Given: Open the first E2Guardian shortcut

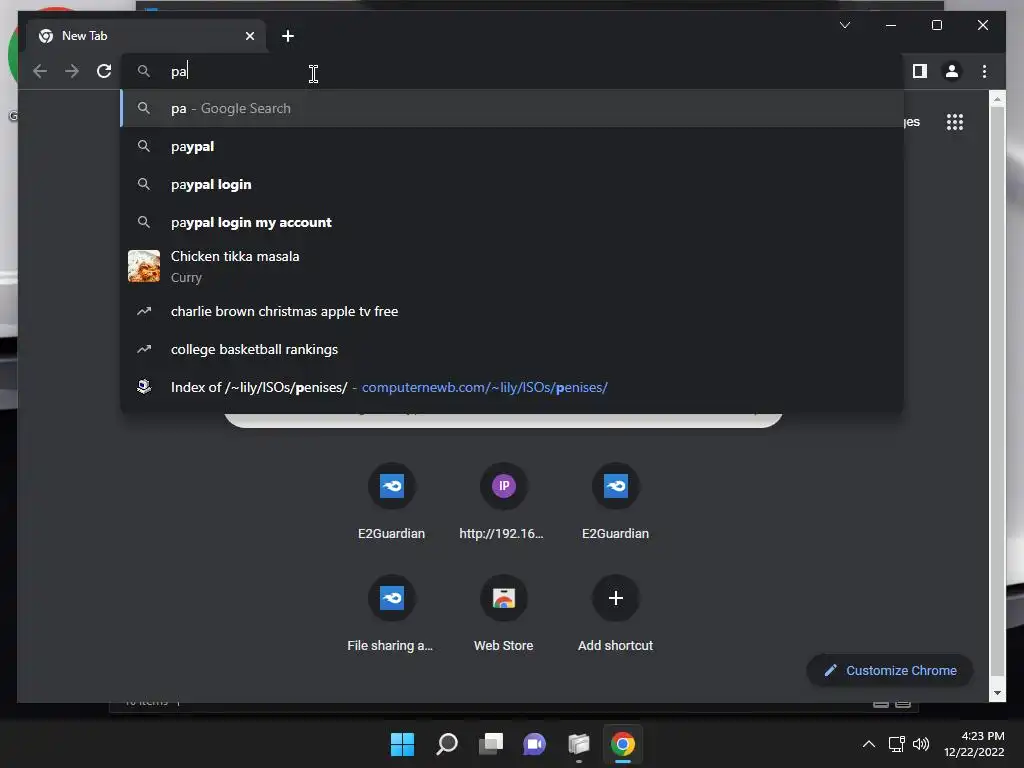Looking at the screenshot, I should 391,502.
